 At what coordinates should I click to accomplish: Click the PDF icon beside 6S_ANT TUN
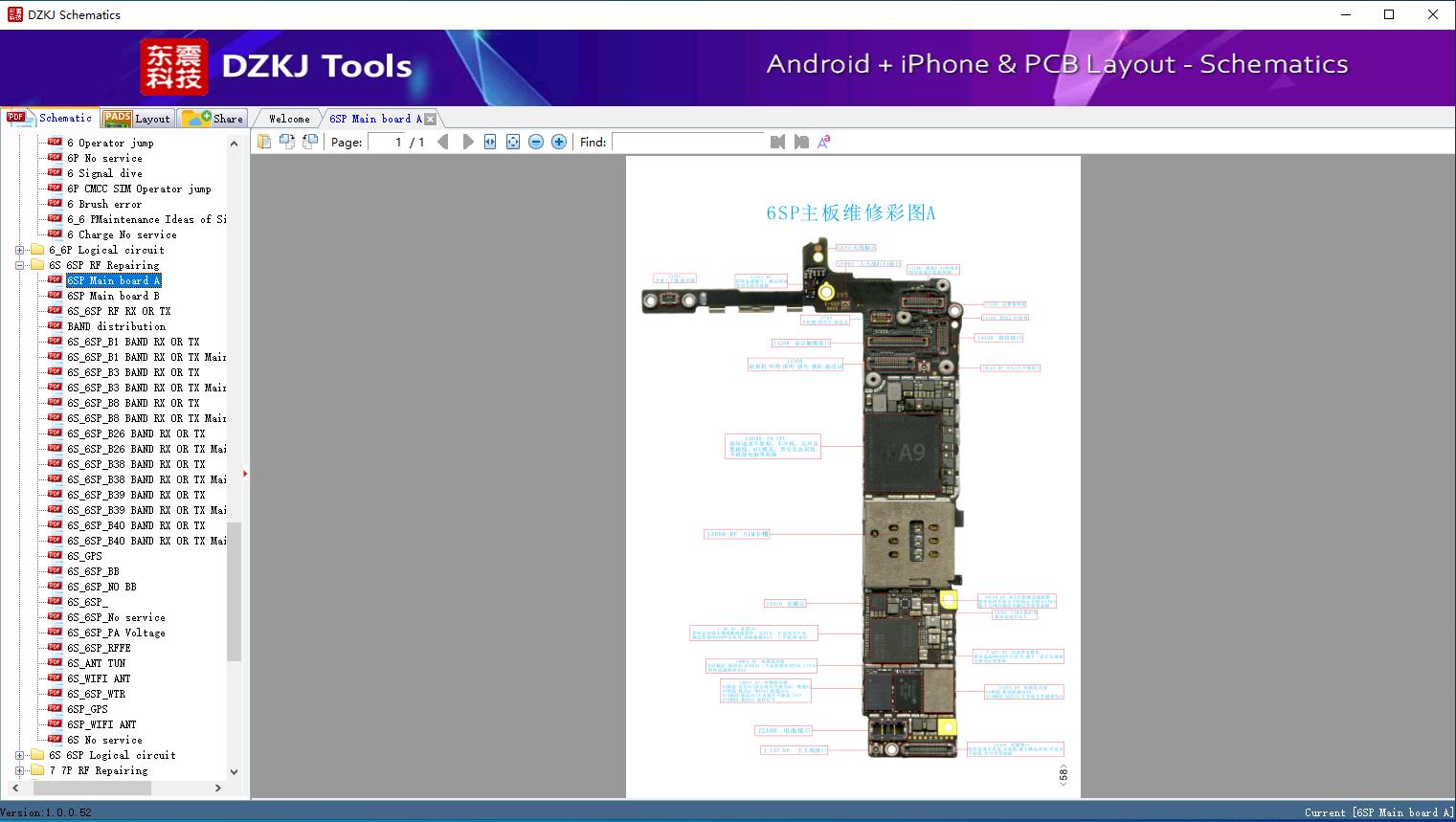click(55, 662)
